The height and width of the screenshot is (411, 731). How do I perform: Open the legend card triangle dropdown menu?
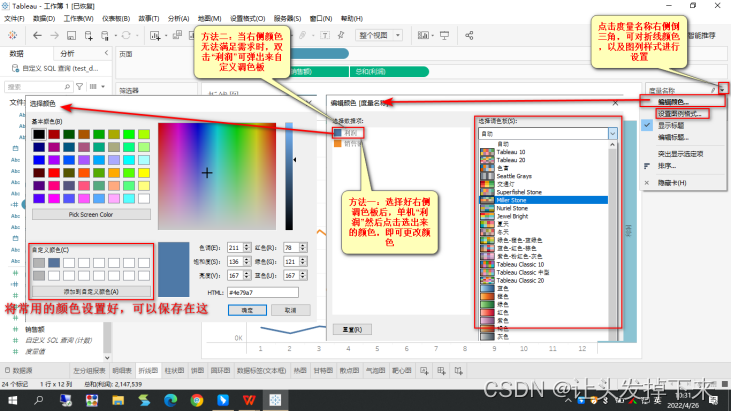click(723, 88)
